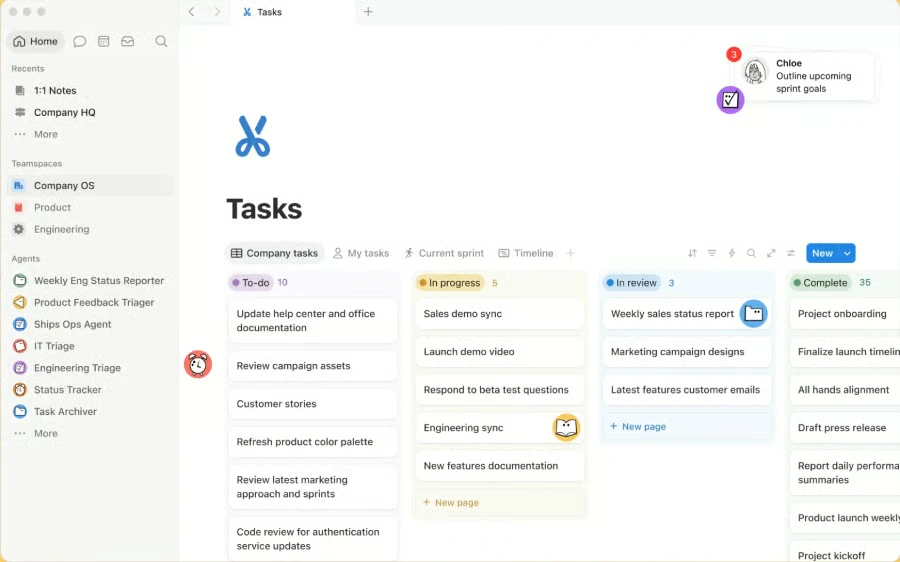Click the Task Archiver agent icon
900x562 pixels.
[20, 412]
